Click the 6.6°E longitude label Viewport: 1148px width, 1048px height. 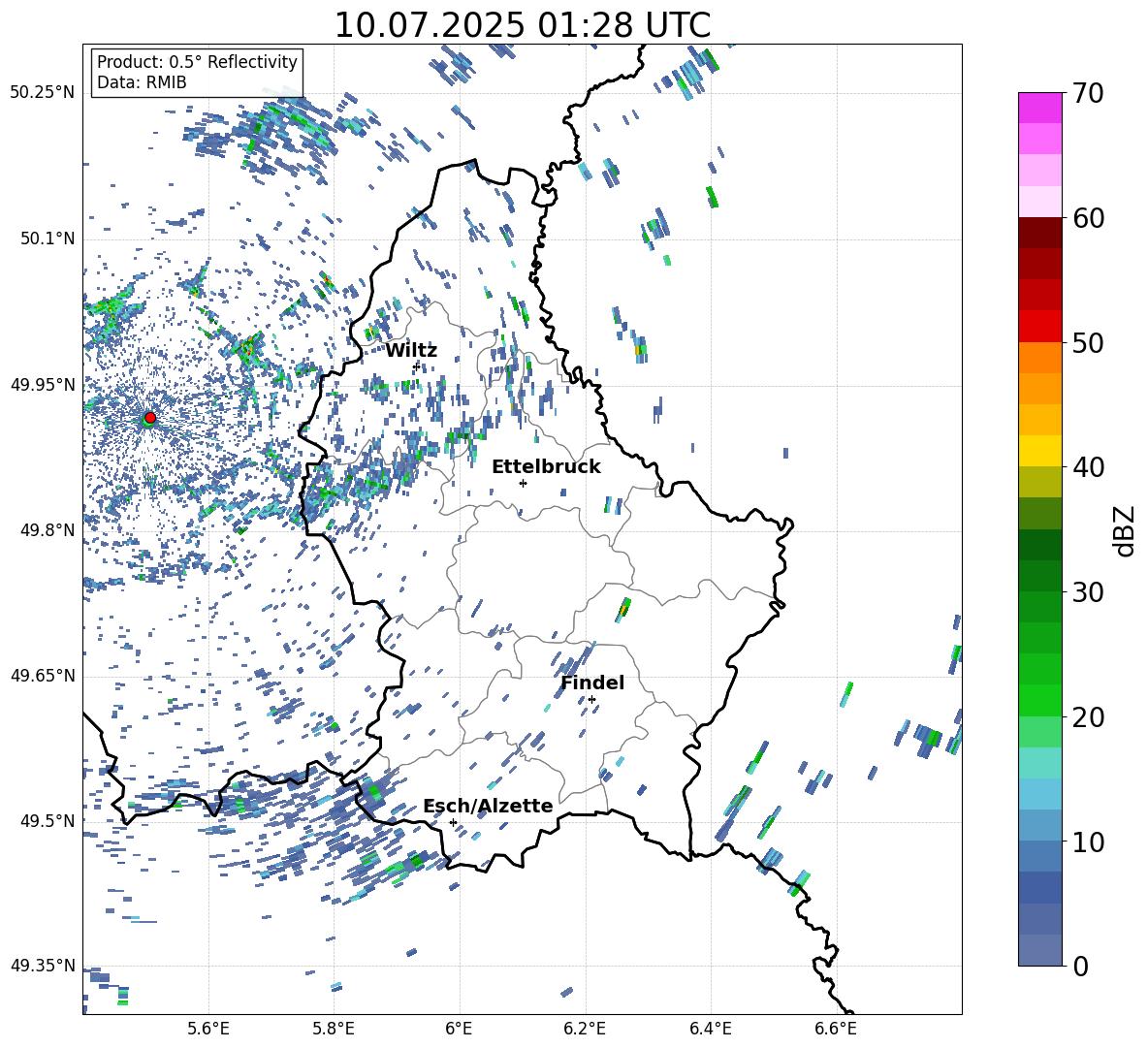(836, 1029)
